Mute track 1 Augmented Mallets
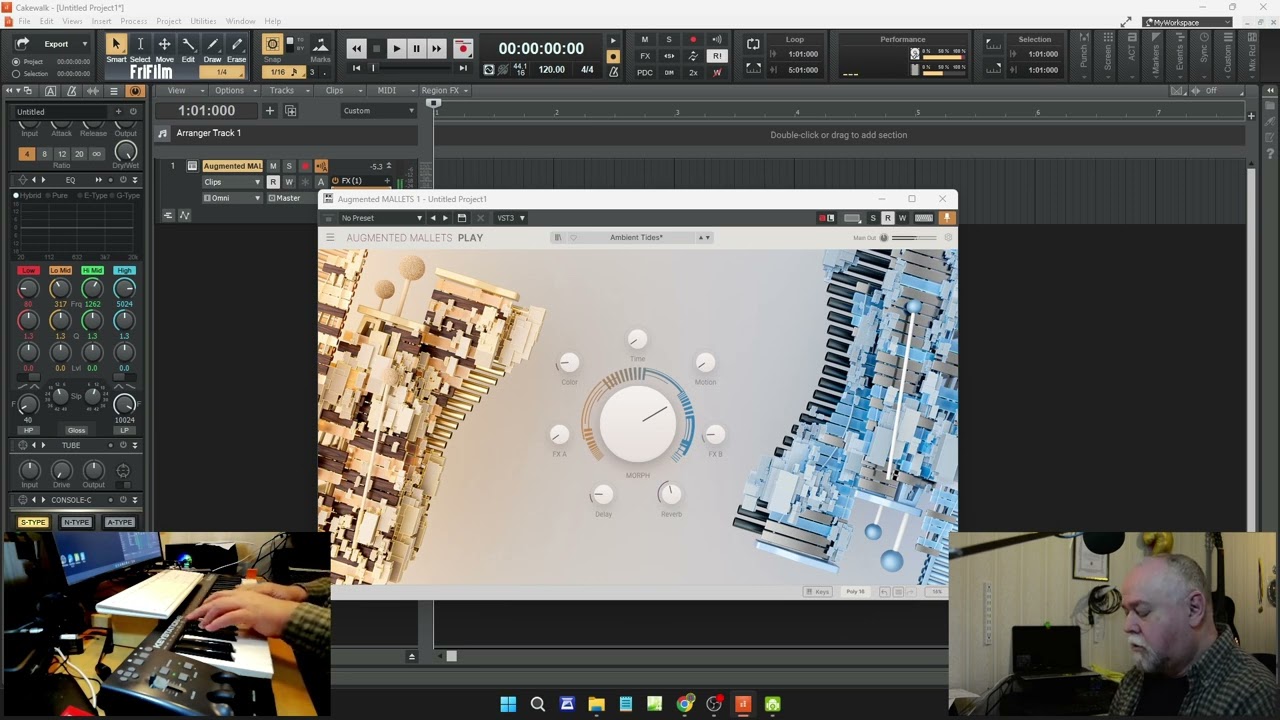 273,166
